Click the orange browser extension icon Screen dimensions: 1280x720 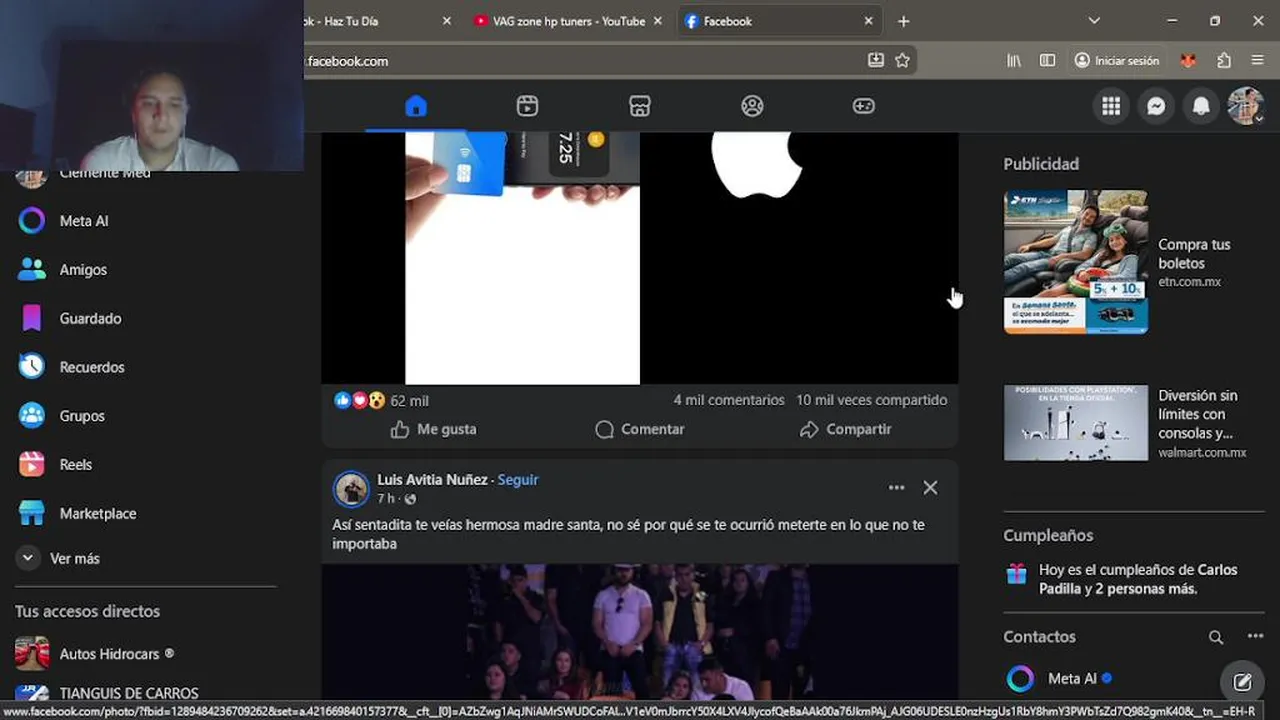coord(1188,61)
